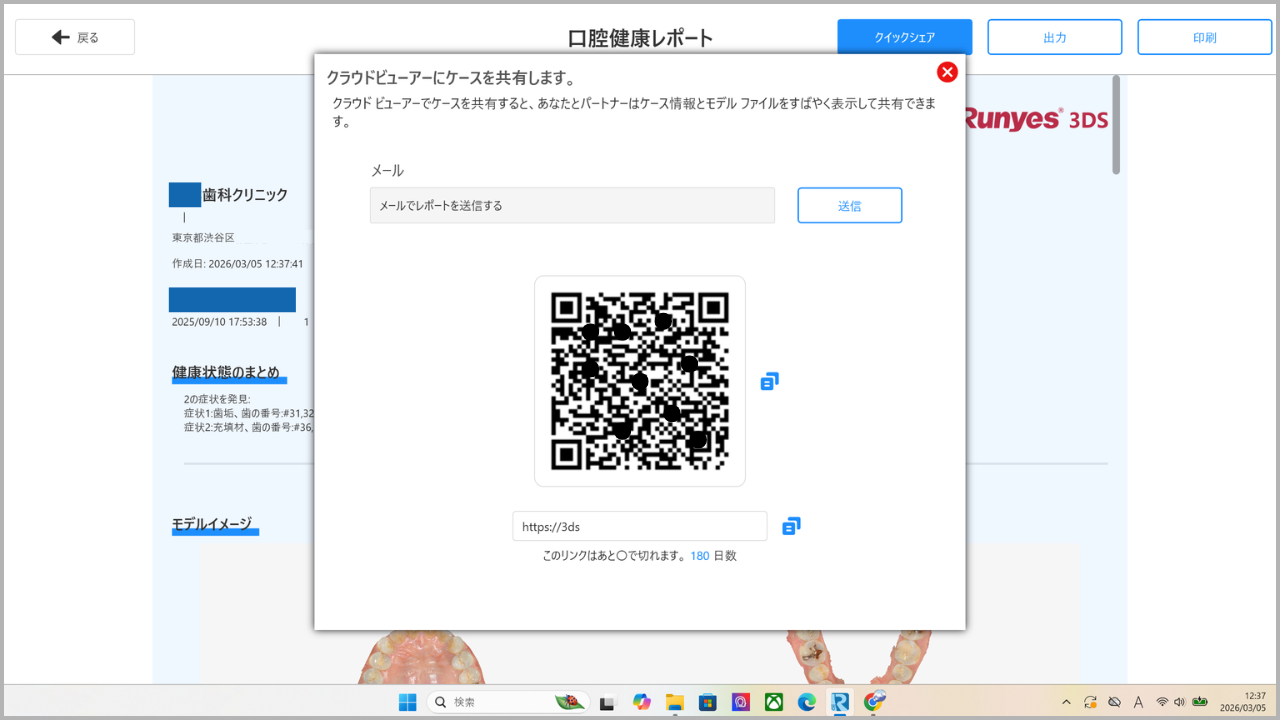Open the クイックシェア quick share tab
1280x720 pixels.
[904, 37]
